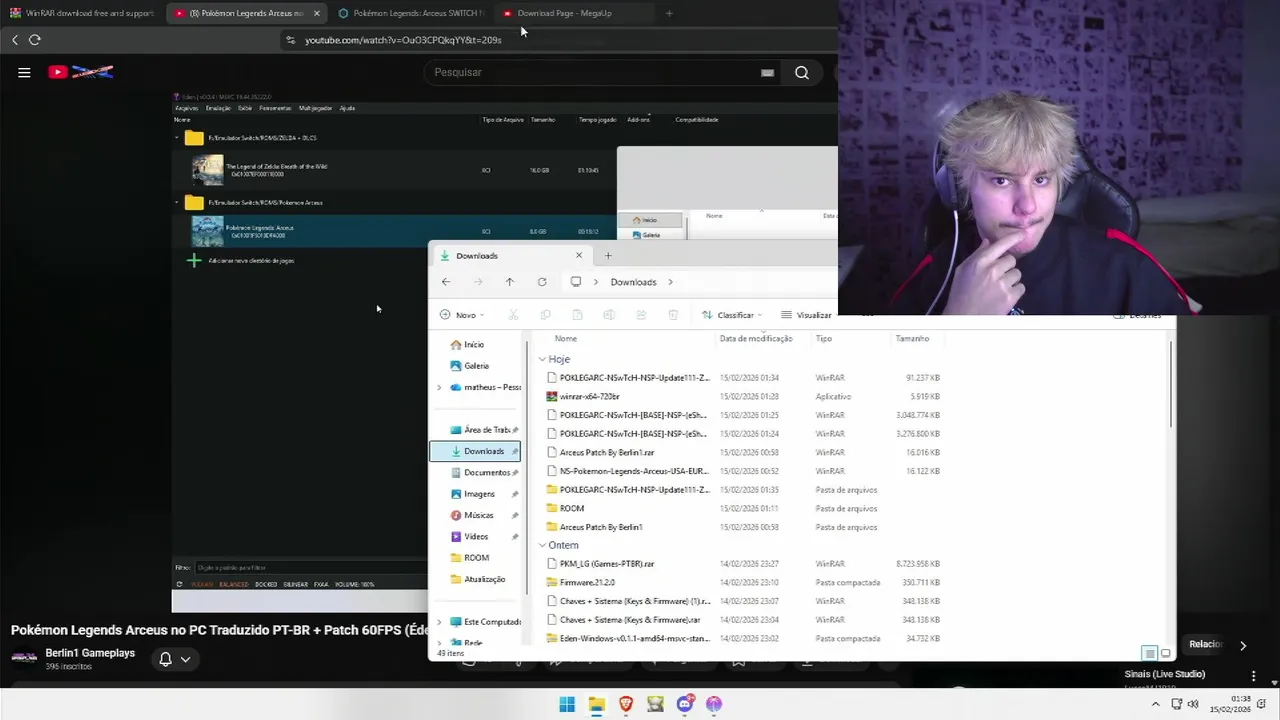The image size is (1280, 720).
Task: Select Início in Explorer navigation pane
Action: pyautogui.click(x=475, y=345)
